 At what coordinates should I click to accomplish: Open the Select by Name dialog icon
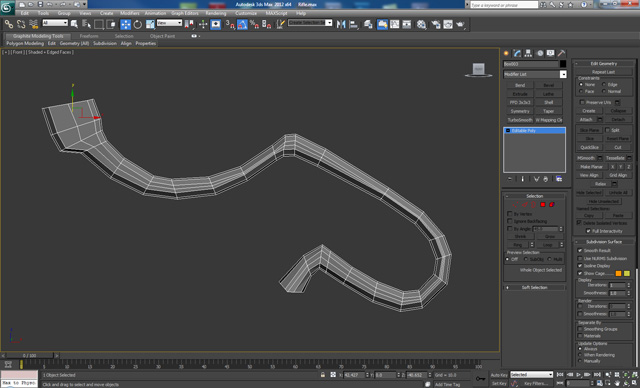[86, 24]
